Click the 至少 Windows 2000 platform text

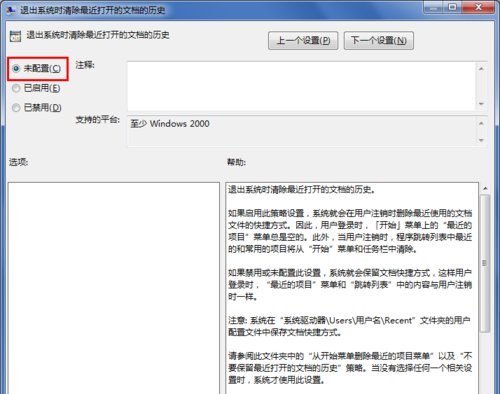pyautogui.click(x=170, y=124)
